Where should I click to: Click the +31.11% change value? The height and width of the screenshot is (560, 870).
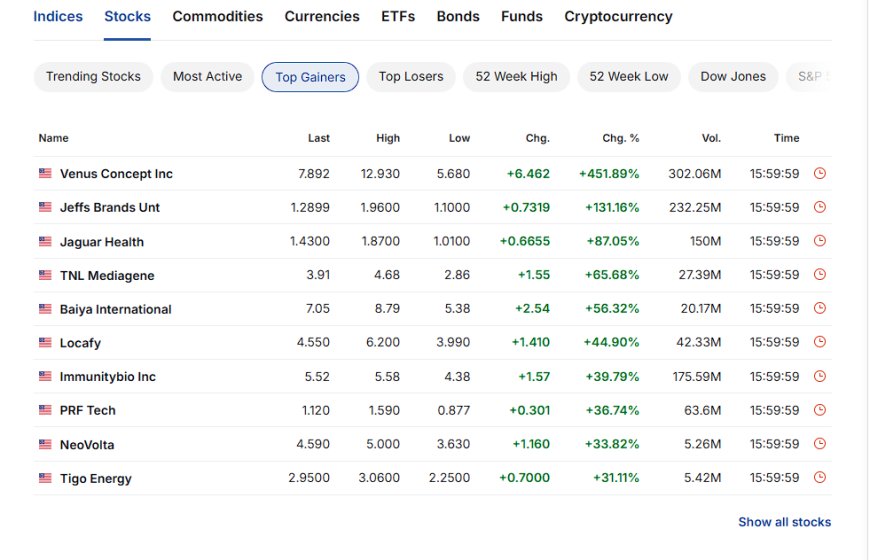click(x=616, y=478)
